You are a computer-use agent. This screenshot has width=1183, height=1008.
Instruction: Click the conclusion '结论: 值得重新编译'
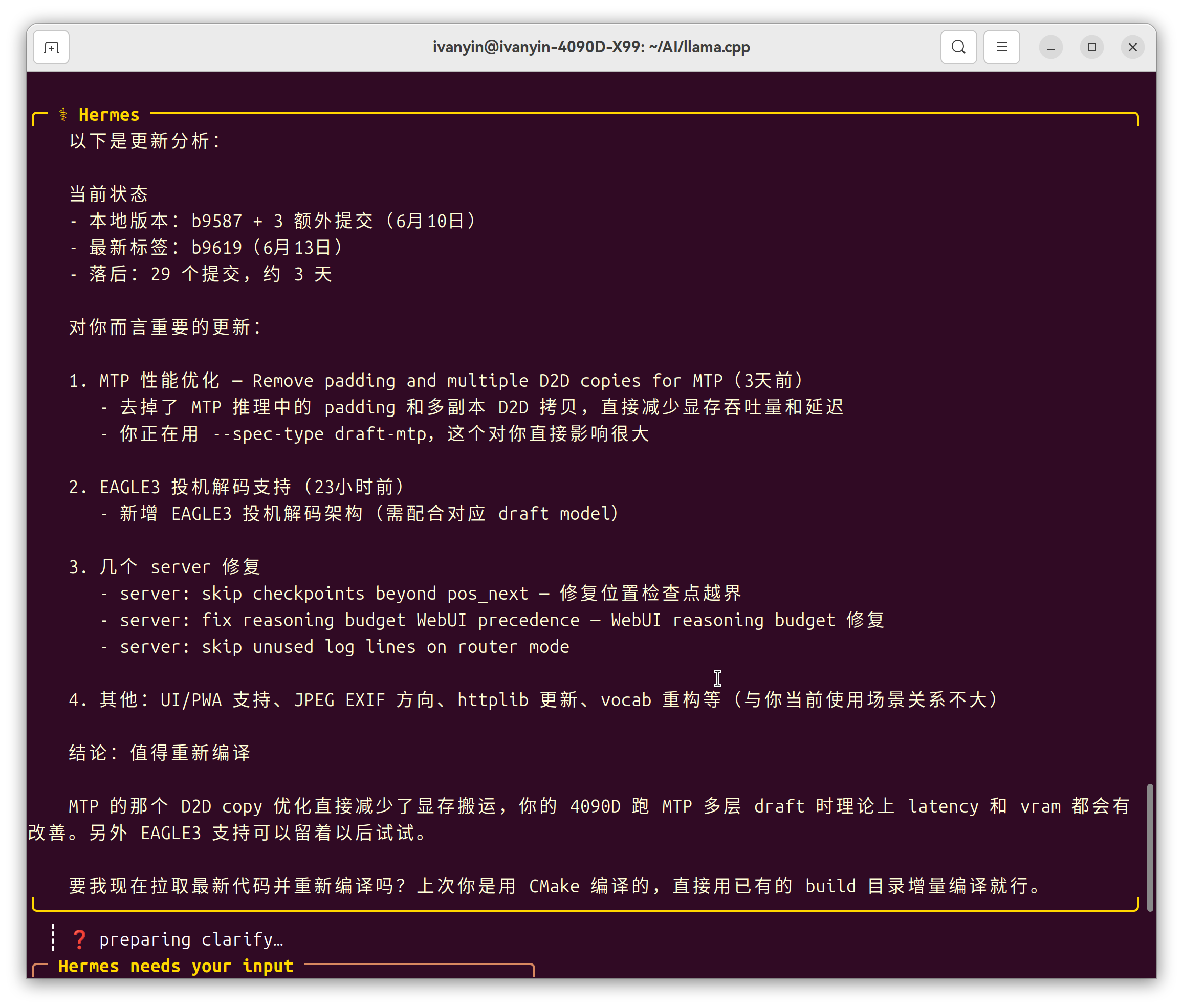pyautogui.click(x=160, y=753)
